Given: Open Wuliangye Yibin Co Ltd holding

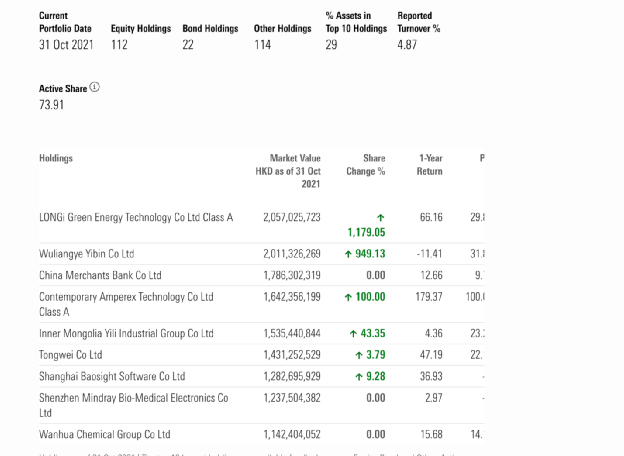Looking at the screenshot, I should [x=86, y=254].
